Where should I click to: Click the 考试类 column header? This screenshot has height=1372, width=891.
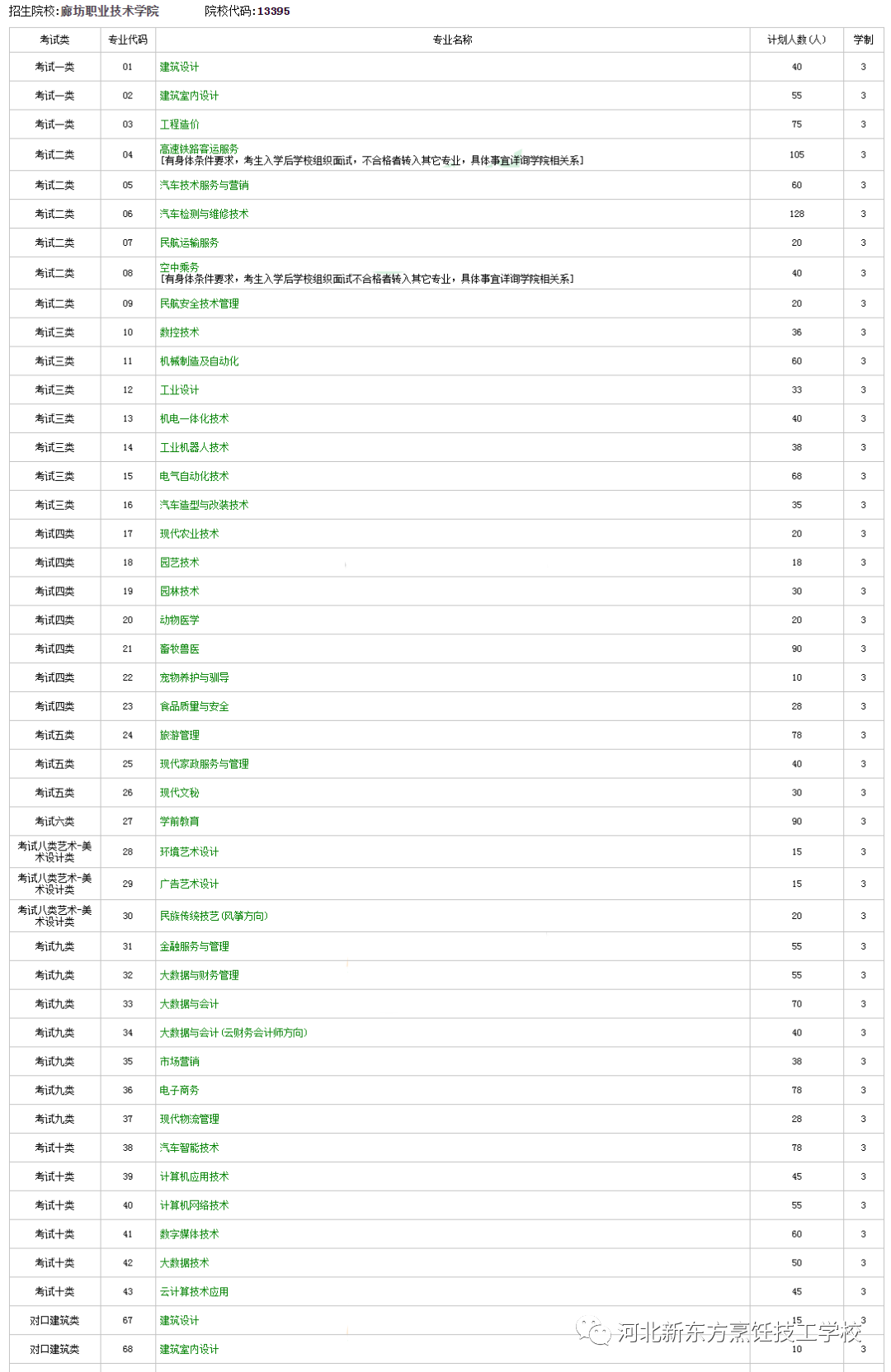(54, 40)
